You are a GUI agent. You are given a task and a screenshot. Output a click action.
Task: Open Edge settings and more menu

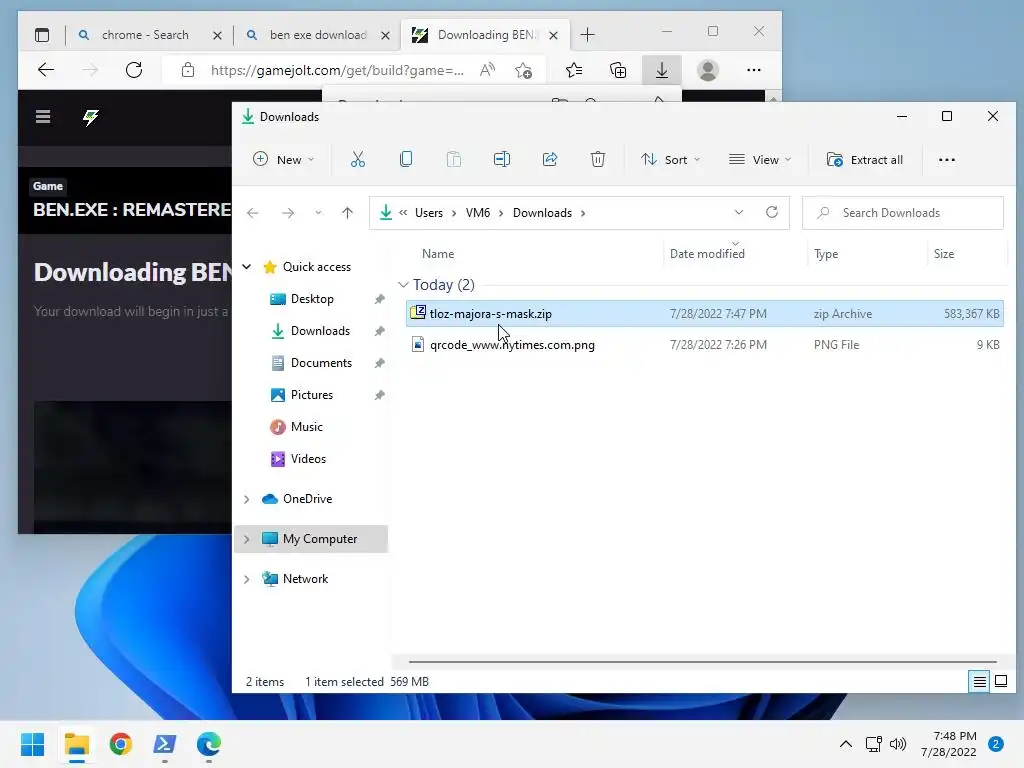click(x=754, y=70)
